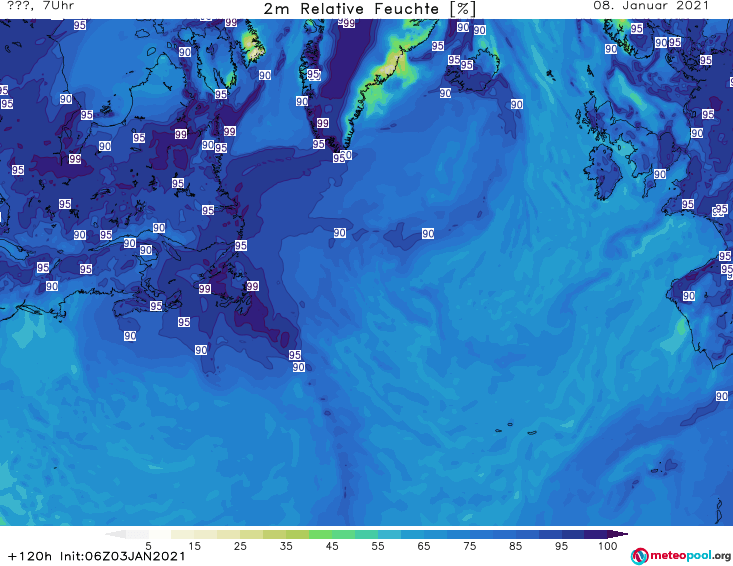Click the '+120h Init:06Z03JAN2021' forecast label

(97, 556)
